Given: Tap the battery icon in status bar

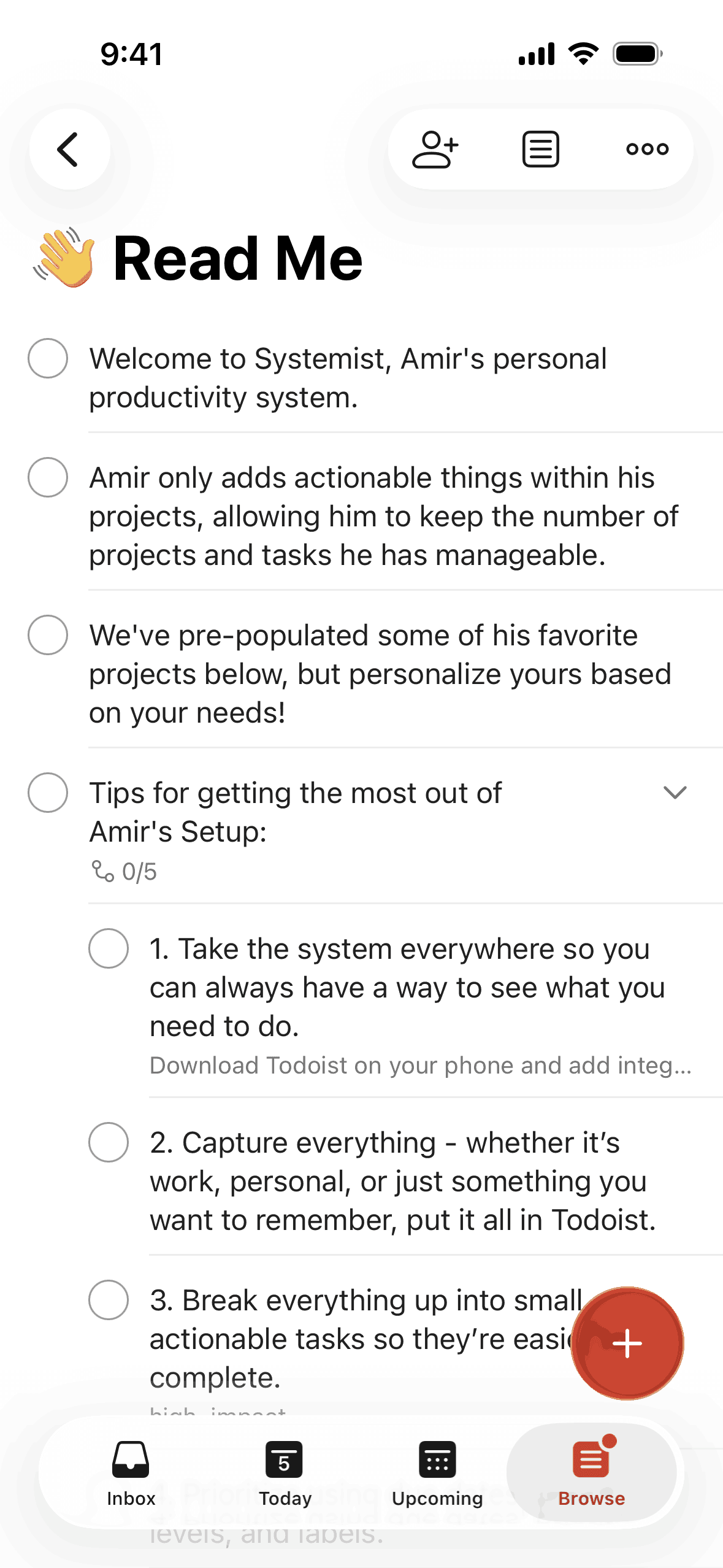Looking at the screenshot, I should (x=637, y=54).
